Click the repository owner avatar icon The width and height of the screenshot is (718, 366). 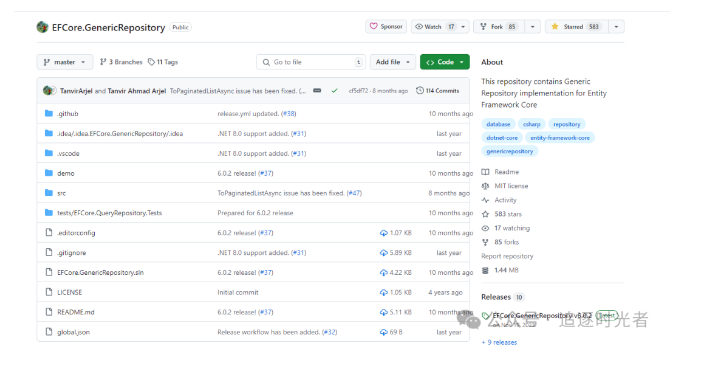(x=43, y=27)
